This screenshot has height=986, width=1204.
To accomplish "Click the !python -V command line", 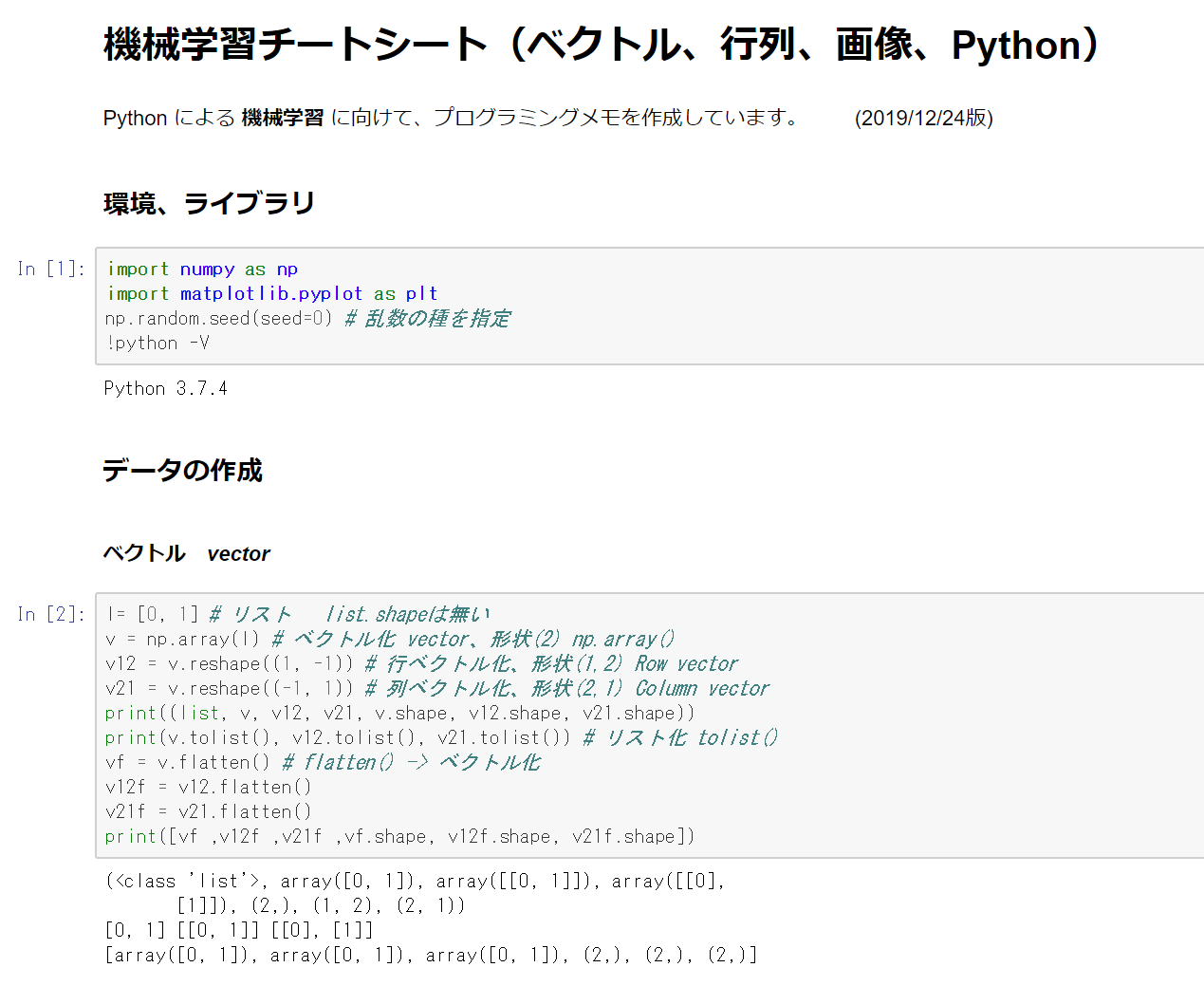I will (x=157, y=343).
